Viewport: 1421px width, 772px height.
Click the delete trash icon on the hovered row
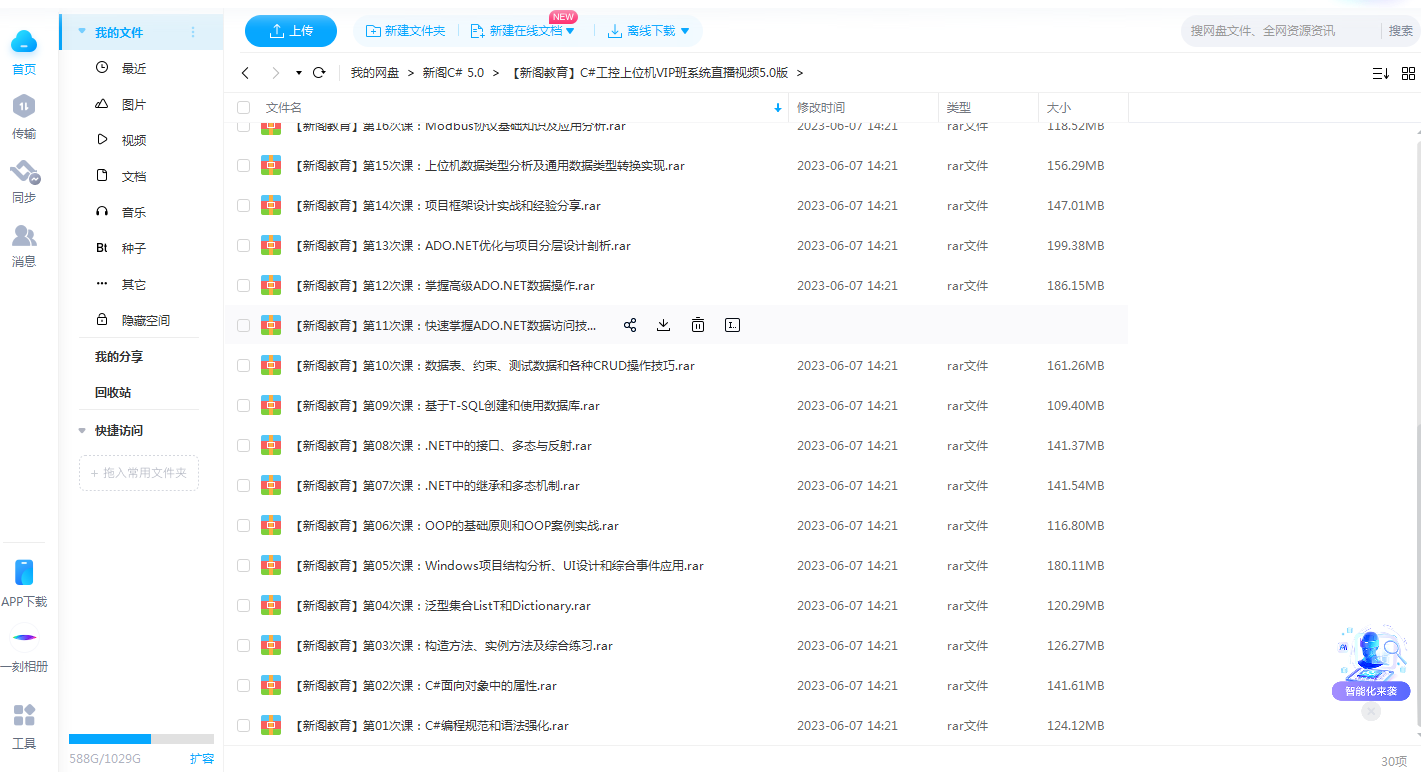(698, 325)
